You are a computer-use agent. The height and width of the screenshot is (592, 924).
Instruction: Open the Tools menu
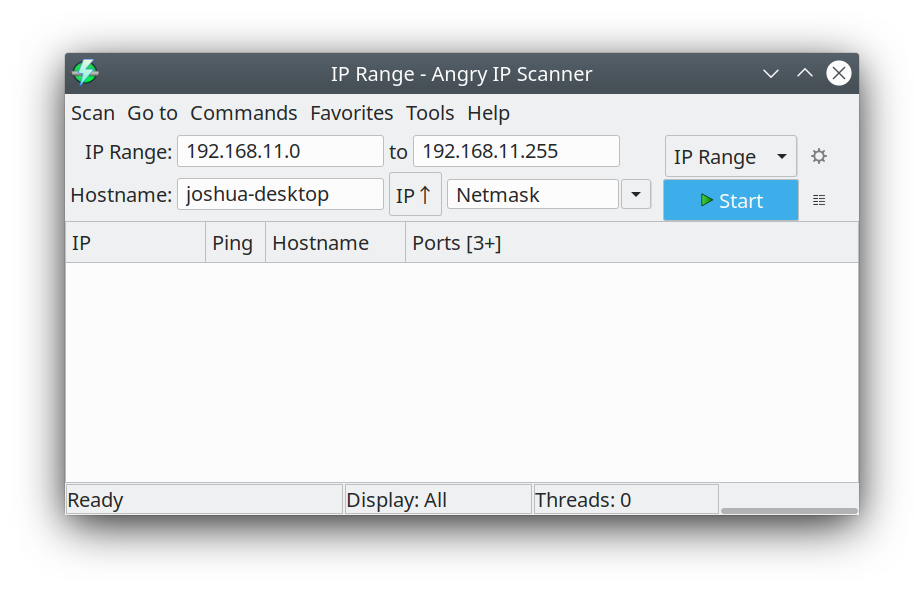click(430, 113)
